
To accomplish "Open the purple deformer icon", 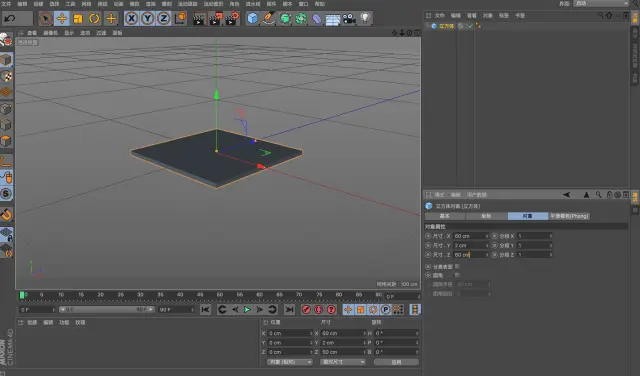I will click(x=317, y=19).
